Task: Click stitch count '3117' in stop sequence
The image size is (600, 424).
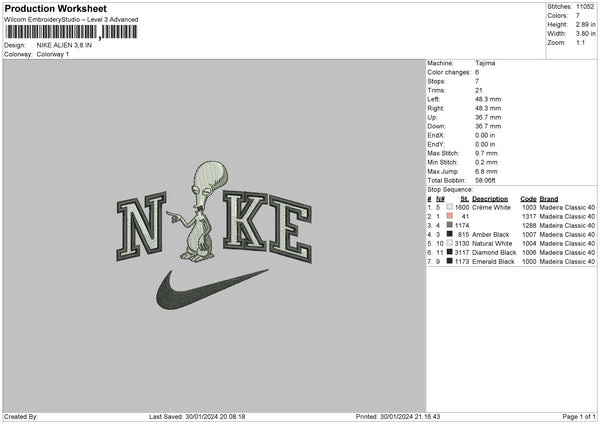Action: (462, 253)
